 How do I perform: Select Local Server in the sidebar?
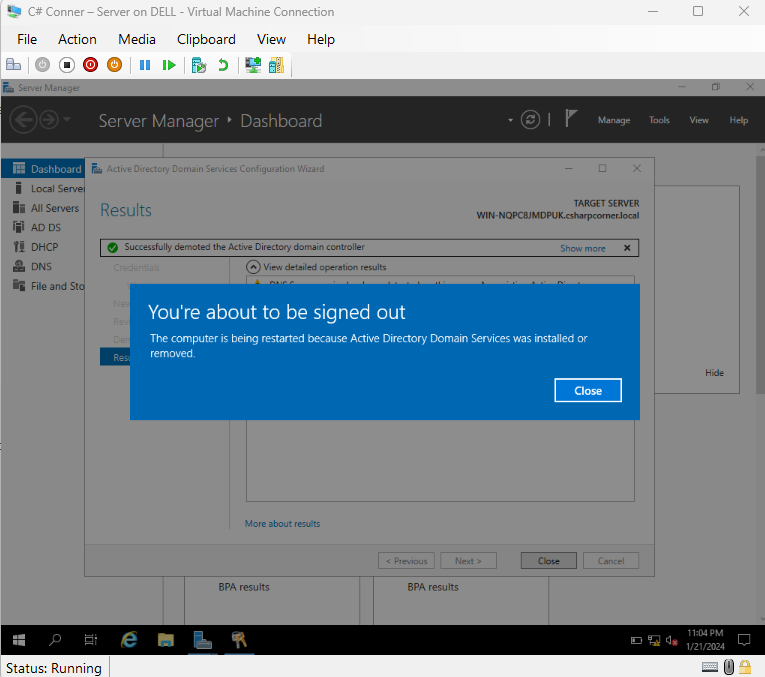[x=43, y=188]
